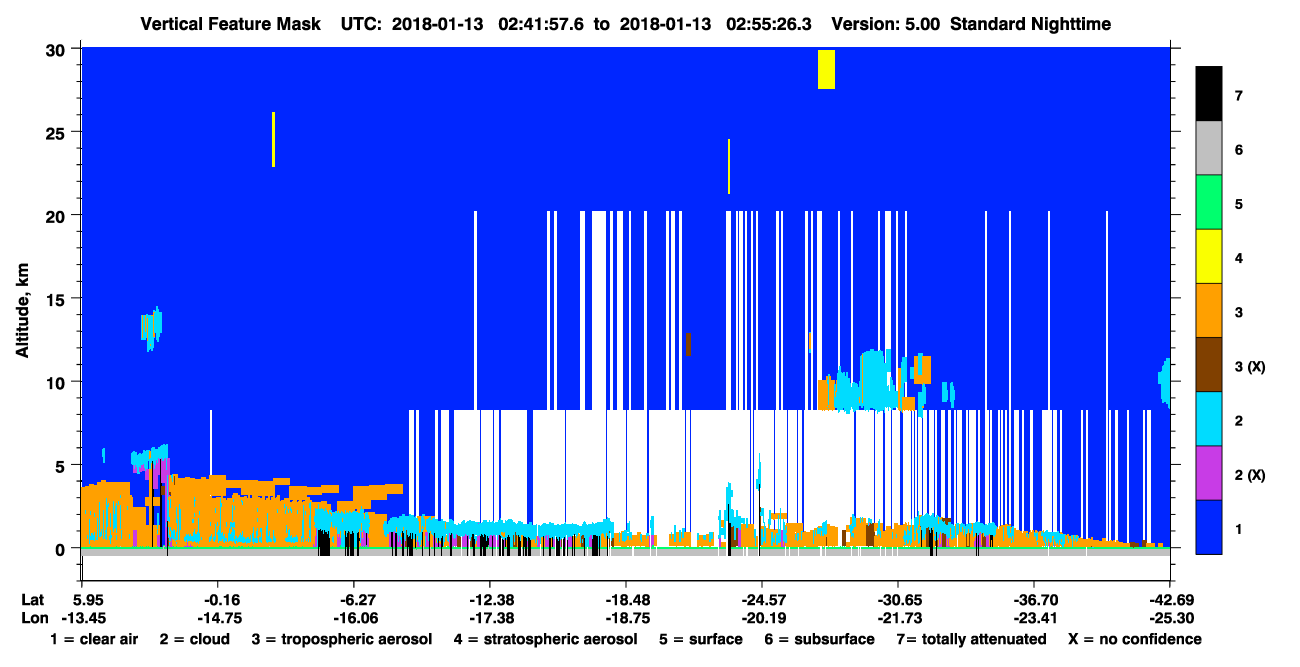Click the black color swatch labeled 7
Viewport: 1300px width, 667px height.
coord(1209,94)
